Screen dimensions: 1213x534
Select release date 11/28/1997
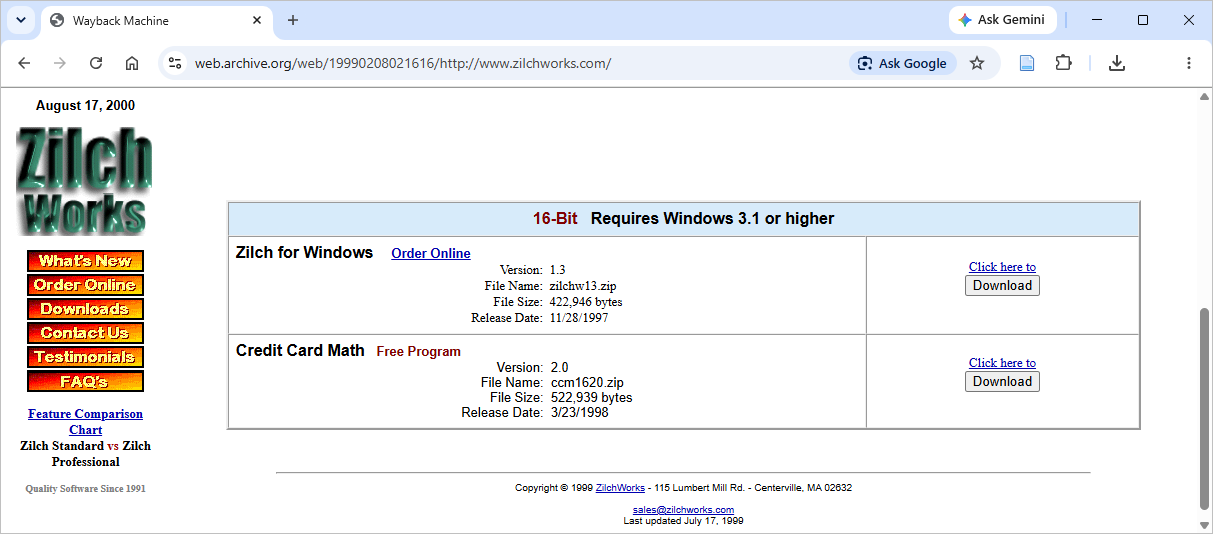[579, 318]
